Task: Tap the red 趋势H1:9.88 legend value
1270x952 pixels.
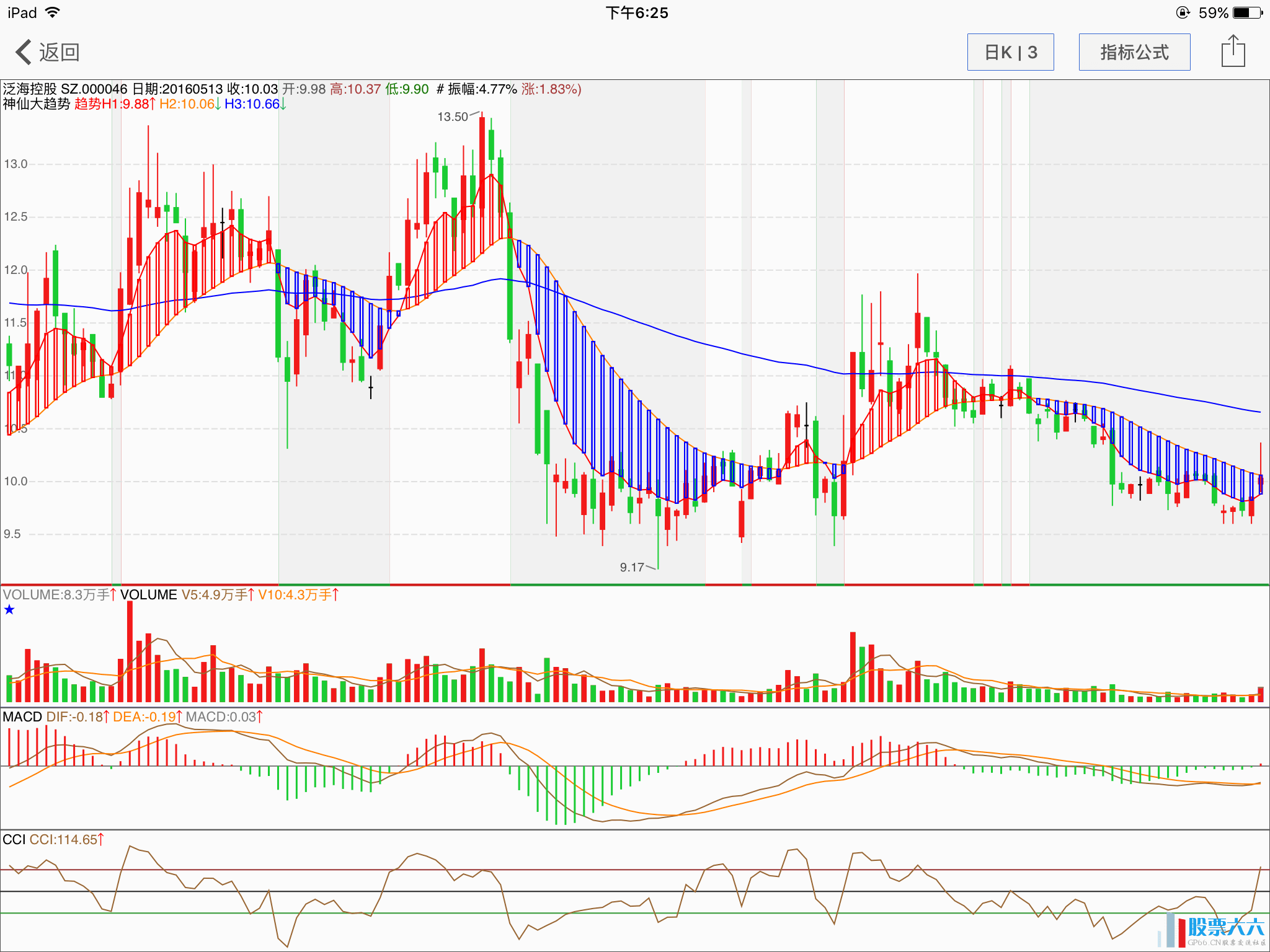Action: pos(114,104)
